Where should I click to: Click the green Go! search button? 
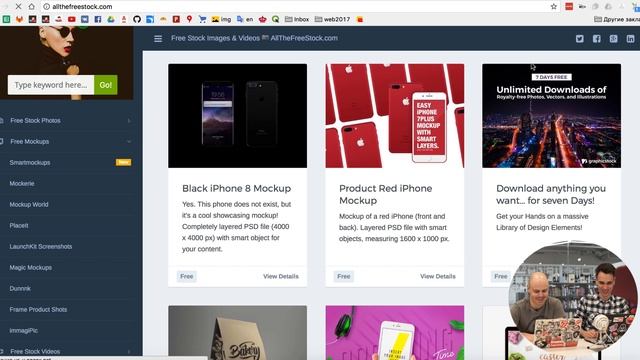[x=106, y=85]
